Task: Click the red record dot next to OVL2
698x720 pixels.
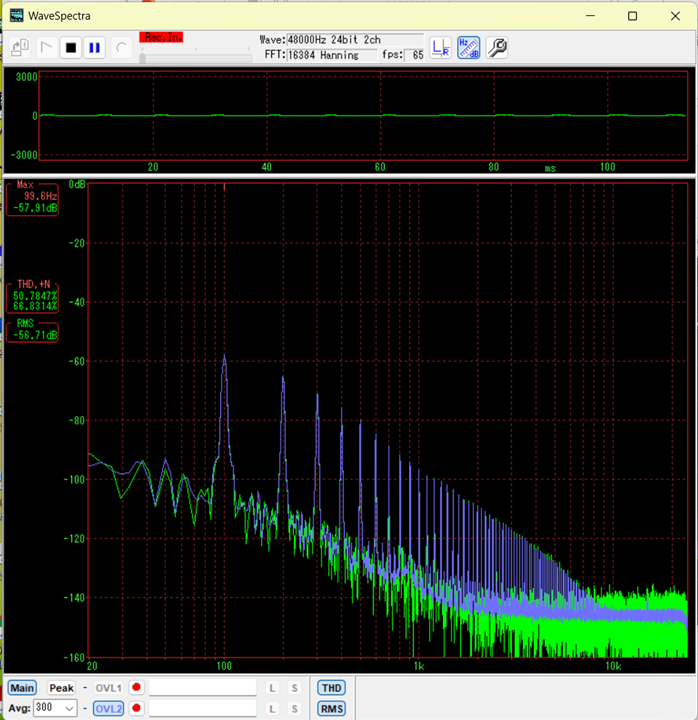Action: (136, 709)
